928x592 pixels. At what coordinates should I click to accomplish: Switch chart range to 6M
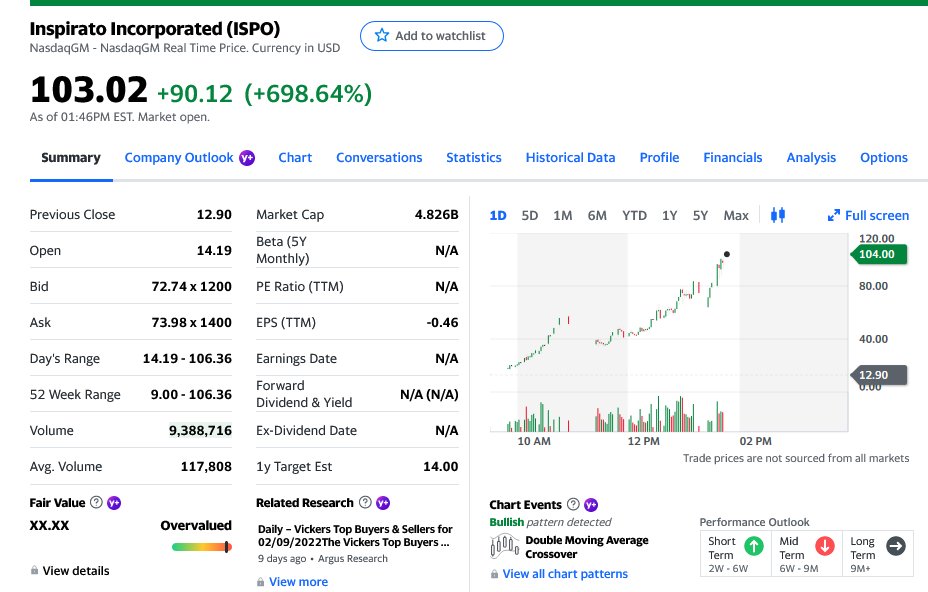(x=597, y=215)
